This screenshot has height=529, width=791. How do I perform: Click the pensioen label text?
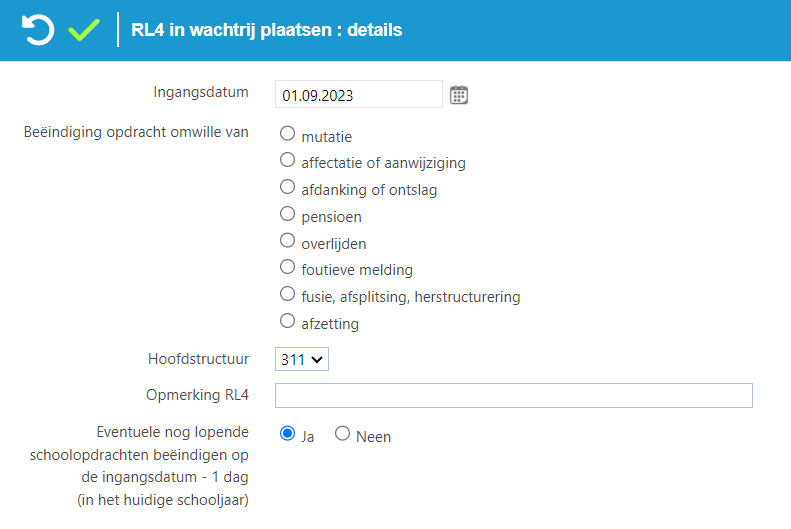coord(331,217)
